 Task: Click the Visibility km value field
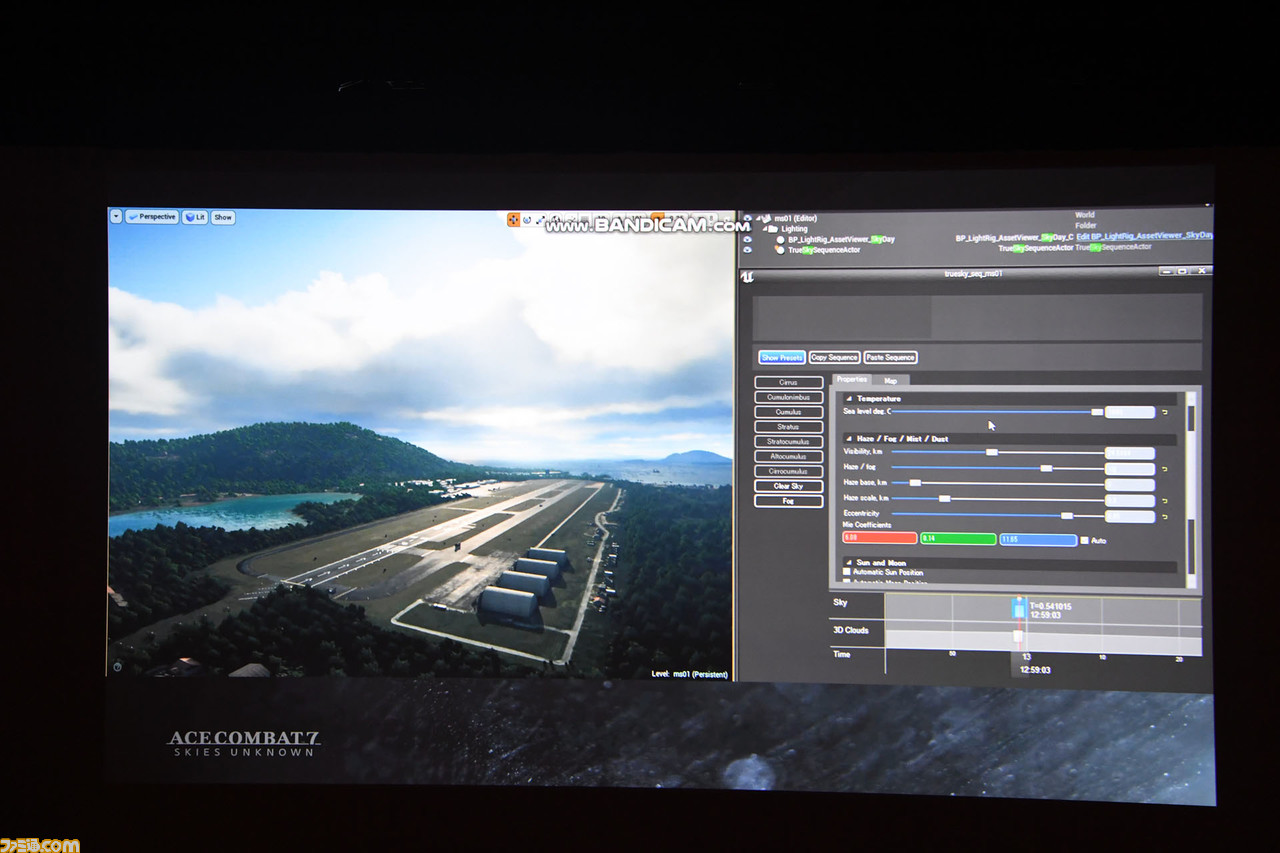[x=1130, y=453]
